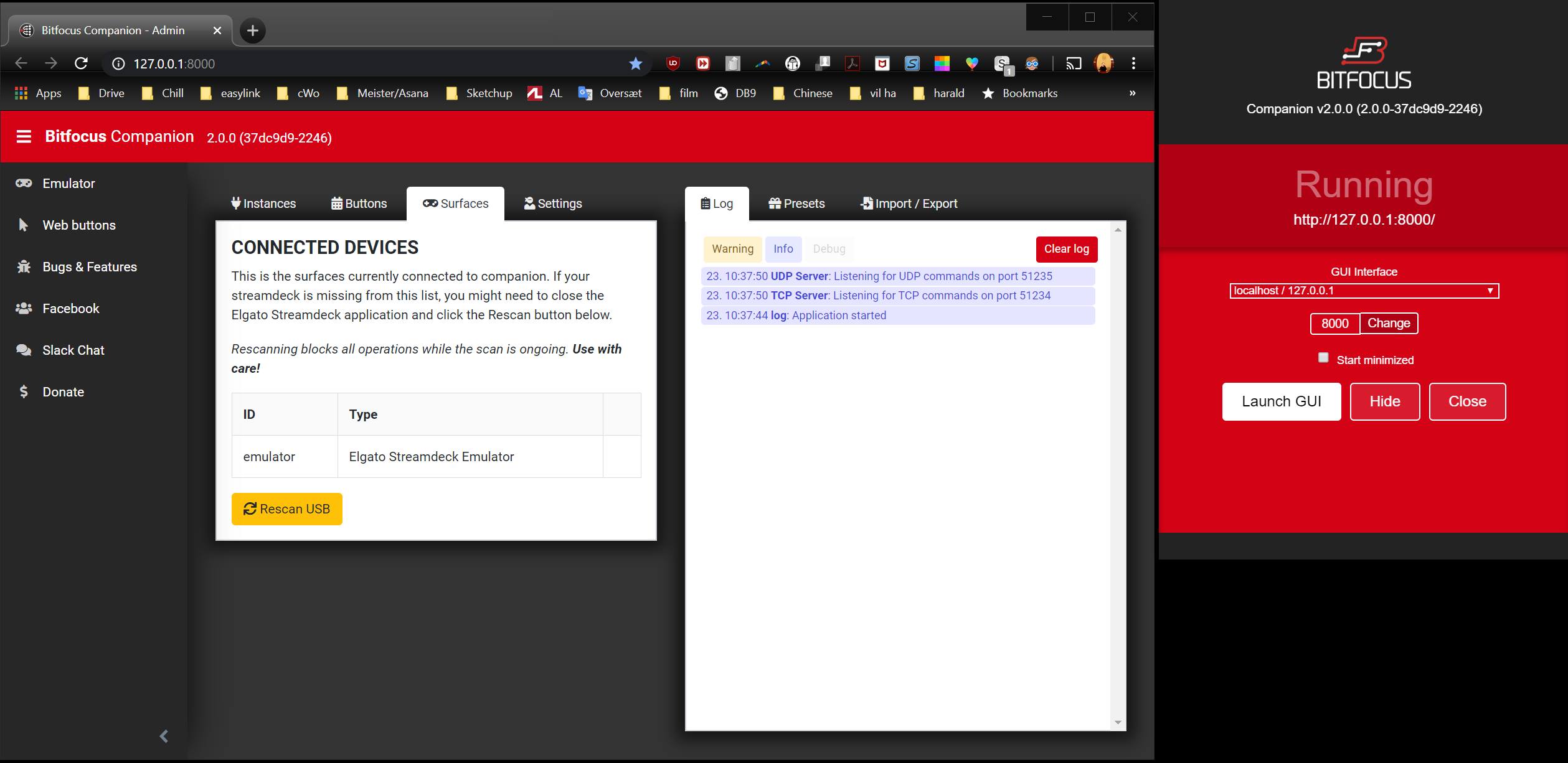Toggle the Info log filter
The width and height of the screenshot is (1568, 763).
click(x=783, y=249)
